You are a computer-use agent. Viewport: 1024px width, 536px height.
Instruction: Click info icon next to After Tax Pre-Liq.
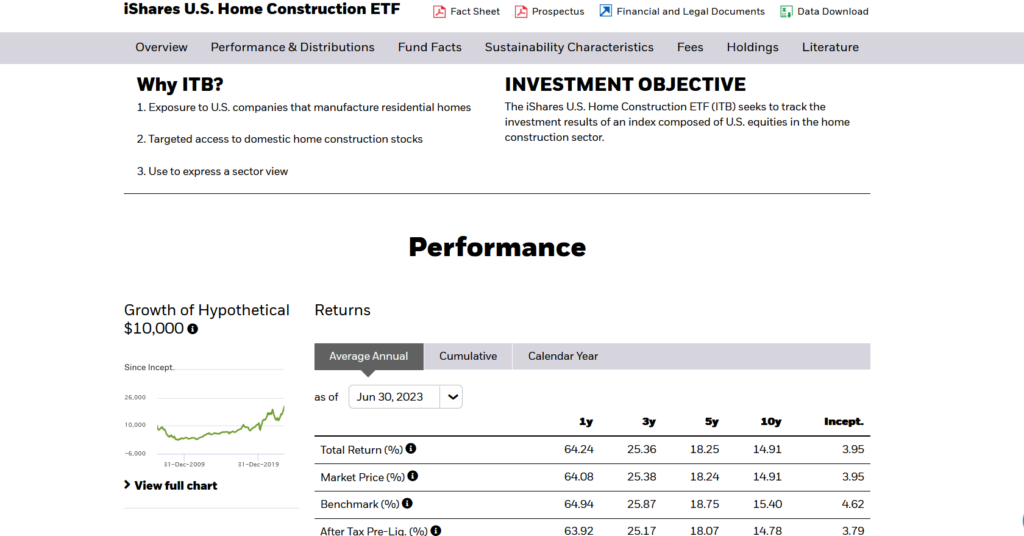436,531
